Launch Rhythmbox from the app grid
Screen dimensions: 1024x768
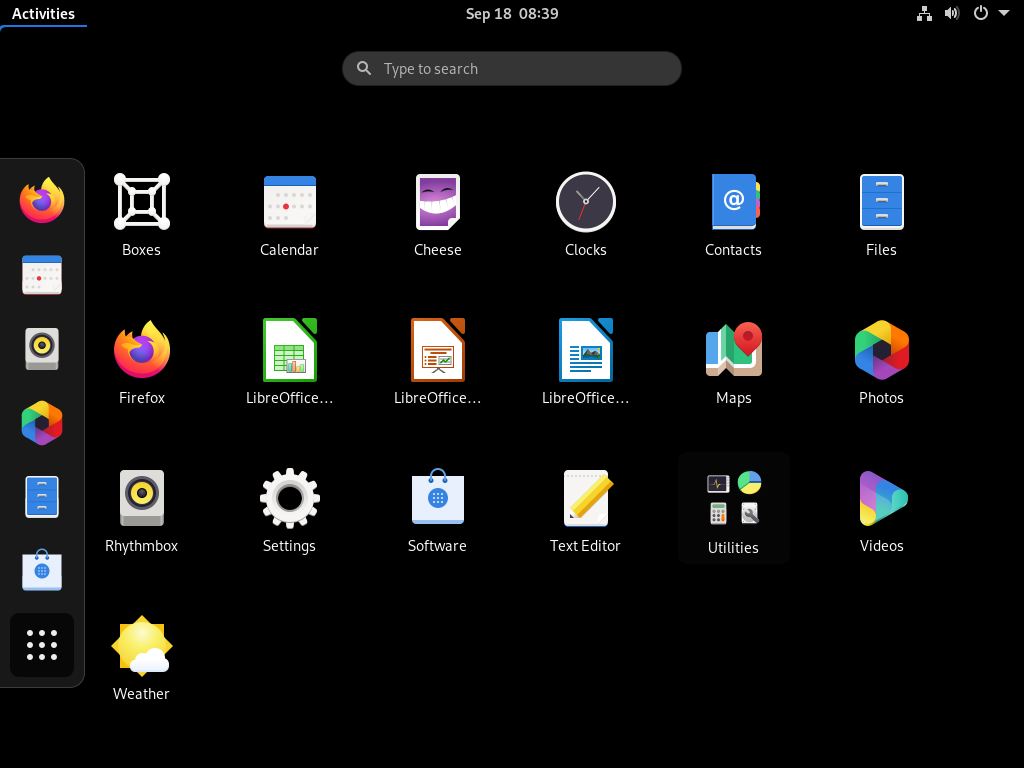click(142, 511)
